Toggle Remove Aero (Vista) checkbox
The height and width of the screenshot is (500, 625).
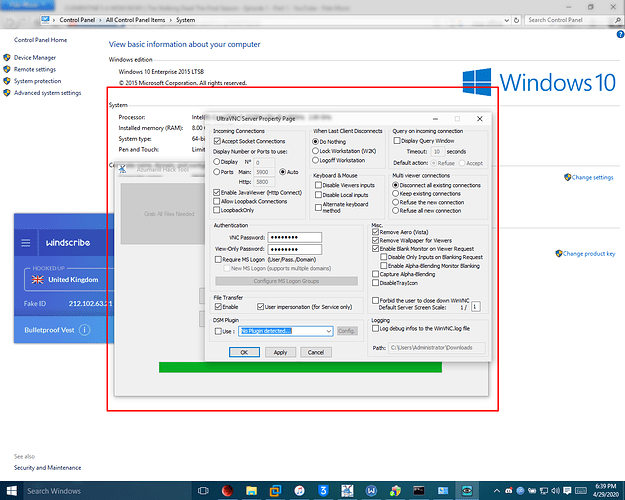pos(375,232)
